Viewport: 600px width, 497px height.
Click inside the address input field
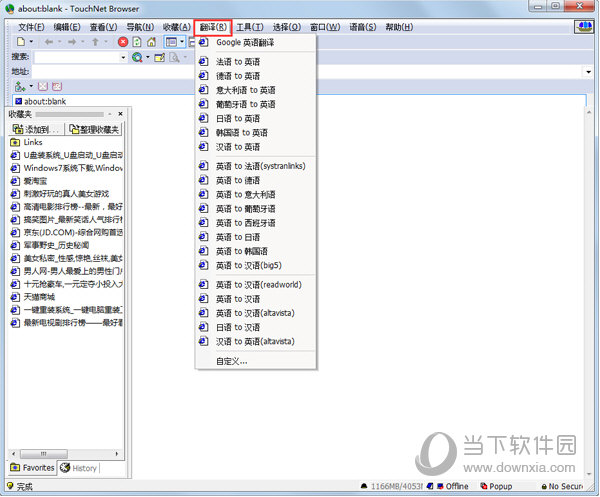click(x=308, y=72)
